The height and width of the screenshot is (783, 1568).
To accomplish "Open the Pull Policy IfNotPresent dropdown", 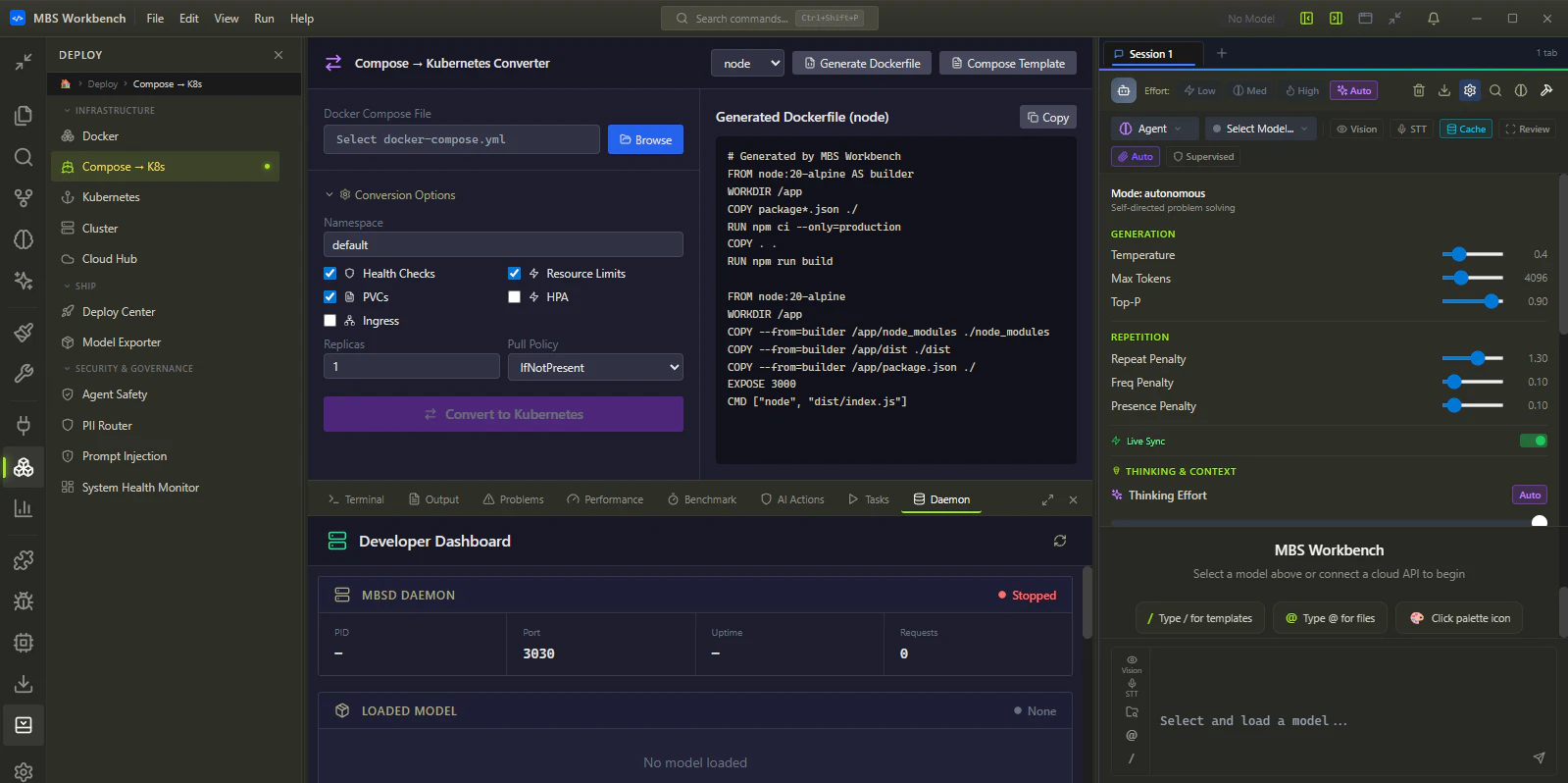I will point(595,367).
